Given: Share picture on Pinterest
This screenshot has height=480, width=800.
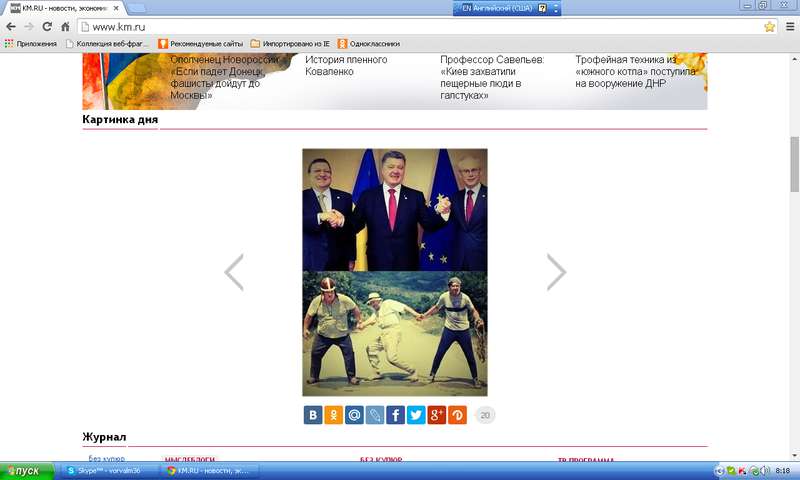Looking at the screenshot, I should [x=458, y=415].
